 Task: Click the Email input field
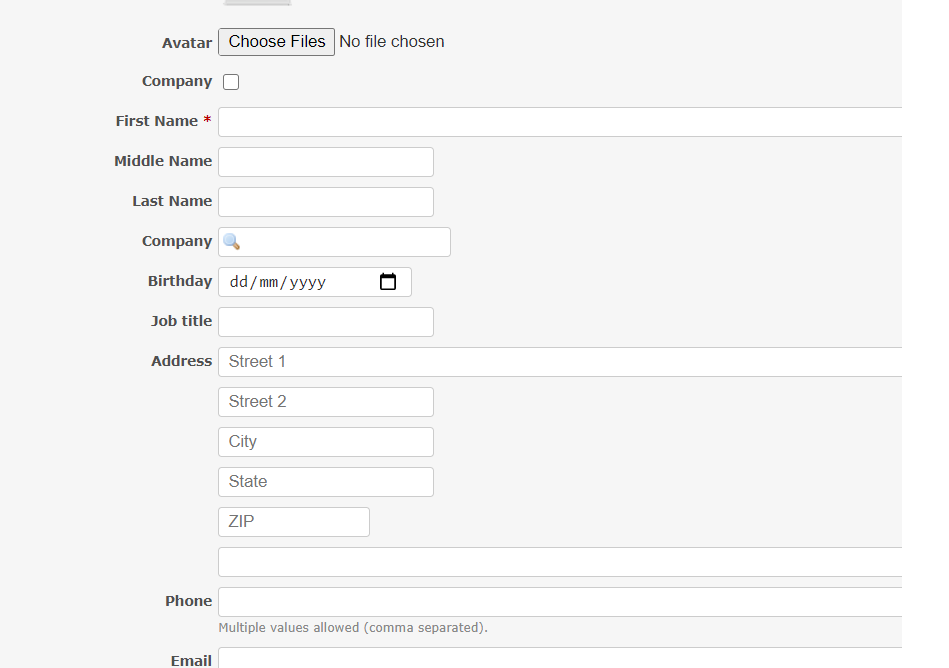[500, 660]
